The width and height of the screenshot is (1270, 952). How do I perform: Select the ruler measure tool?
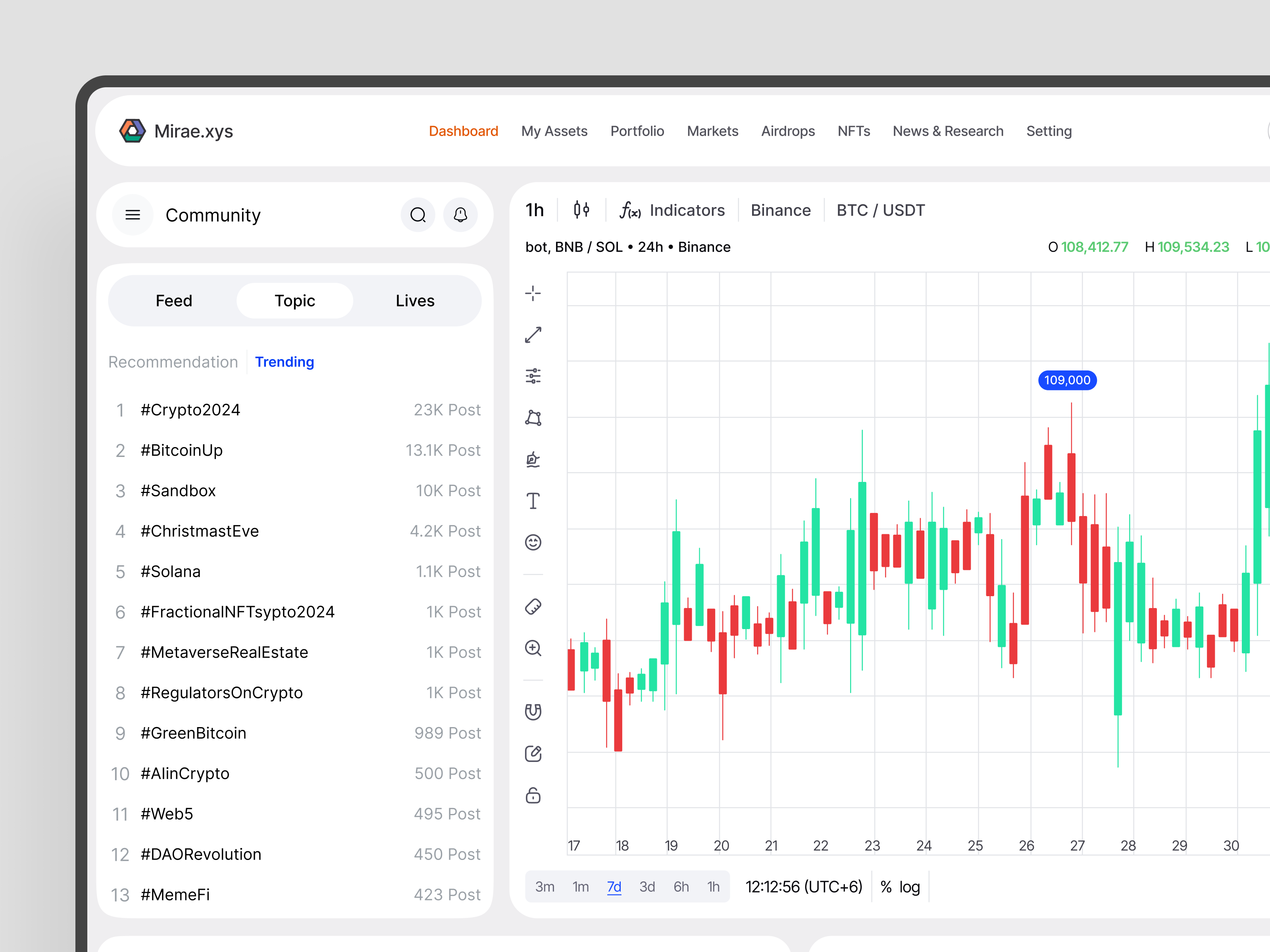pos(533,607)
